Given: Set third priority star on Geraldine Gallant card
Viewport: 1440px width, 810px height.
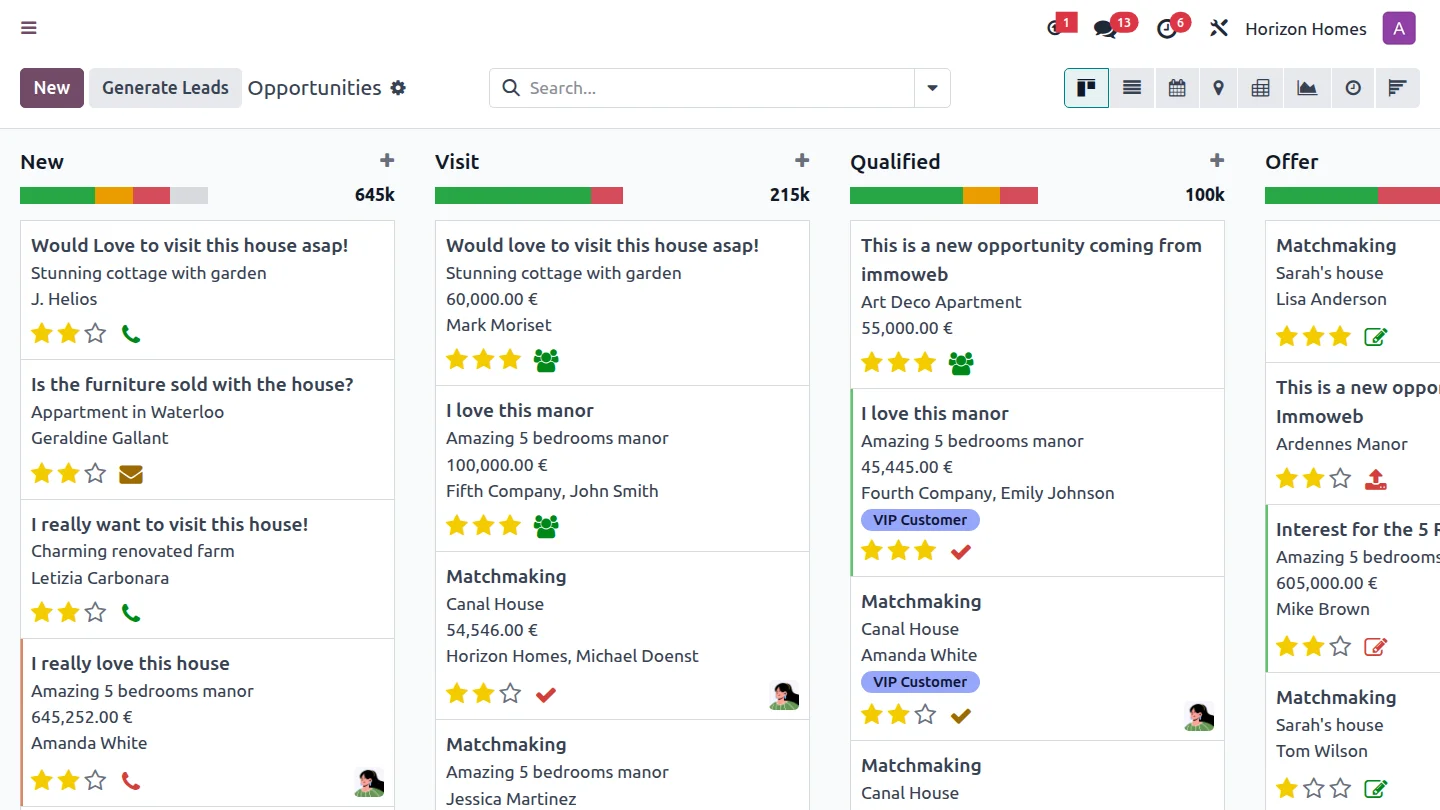Looking at the screenshot, I should tap(95, 473).
